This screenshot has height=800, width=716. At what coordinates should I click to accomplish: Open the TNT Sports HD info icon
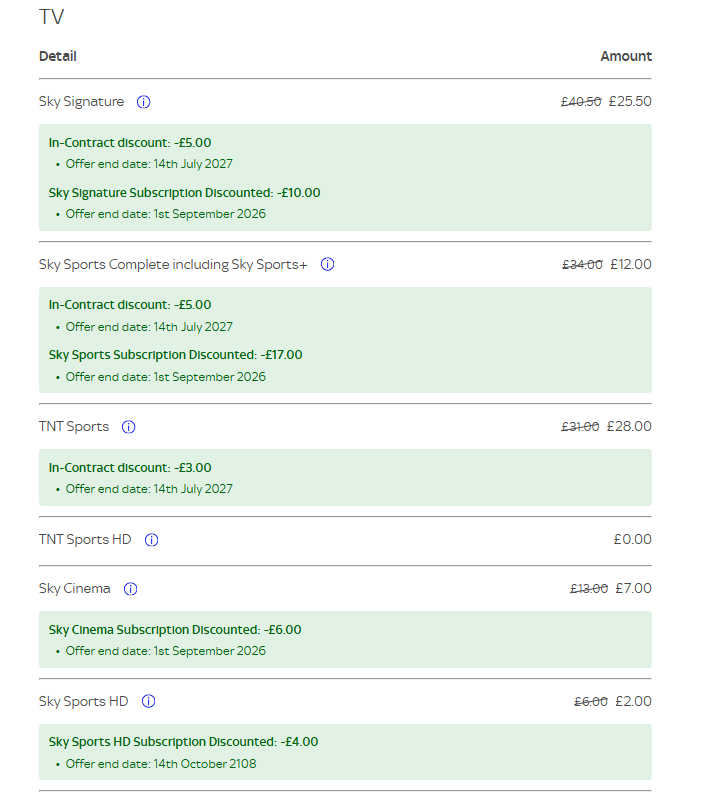tap(152, 540)
